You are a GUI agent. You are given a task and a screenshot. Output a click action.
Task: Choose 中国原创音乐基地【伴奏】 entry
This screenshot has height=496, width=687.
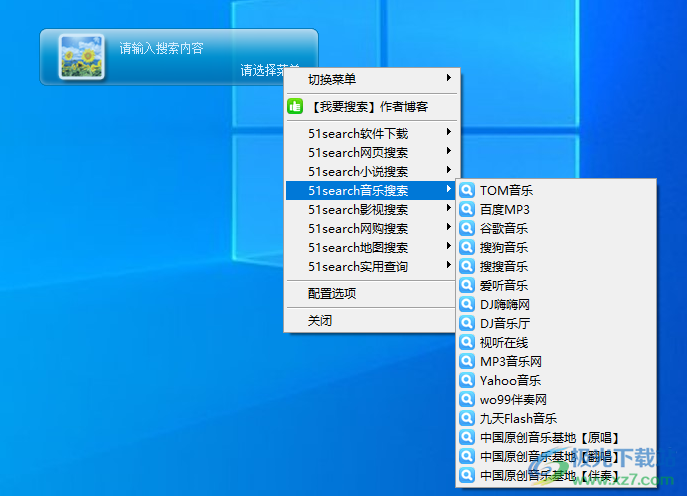(556, 475)
